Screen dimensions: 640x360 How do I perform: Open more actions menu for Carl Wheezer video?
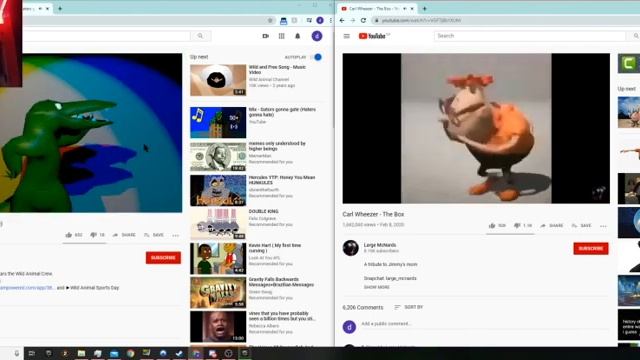(x=603, y=226)
